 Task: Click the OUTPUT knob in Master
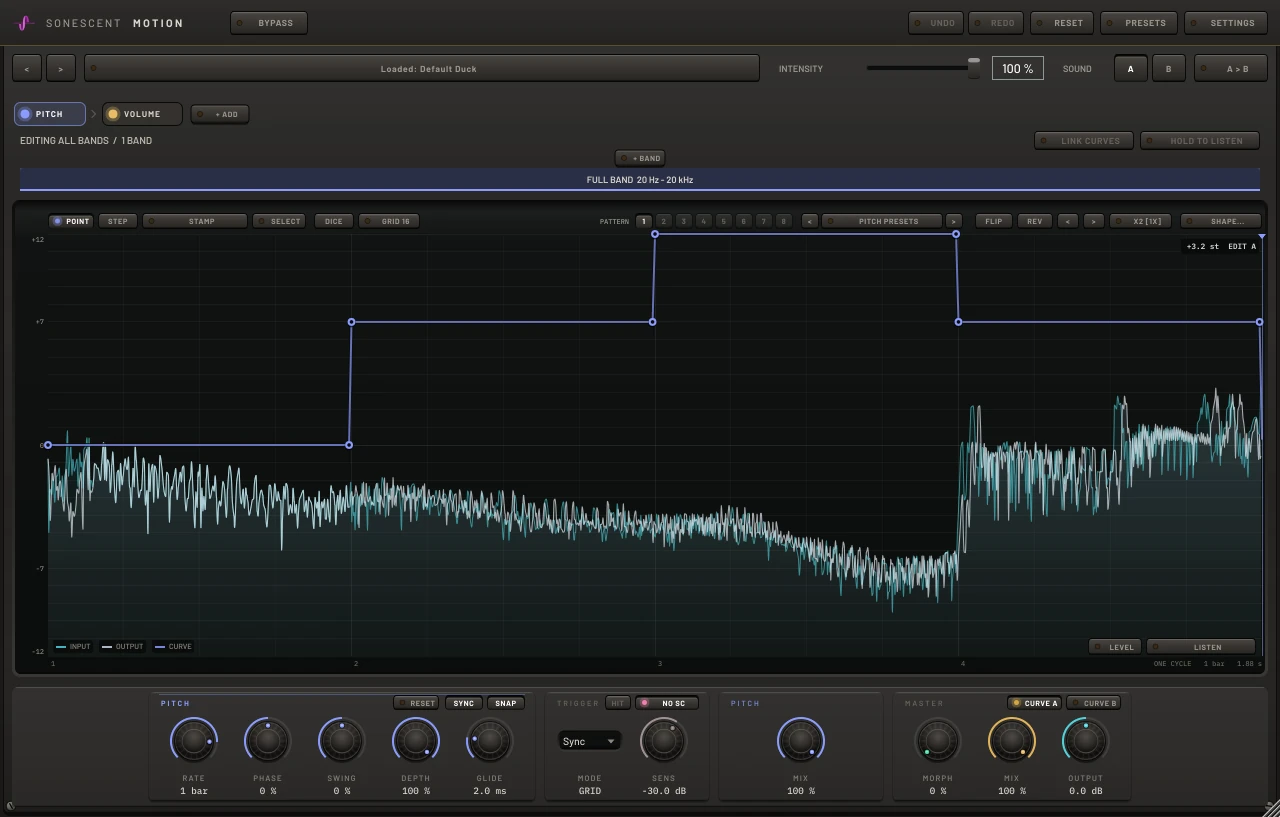[1085, 741]
